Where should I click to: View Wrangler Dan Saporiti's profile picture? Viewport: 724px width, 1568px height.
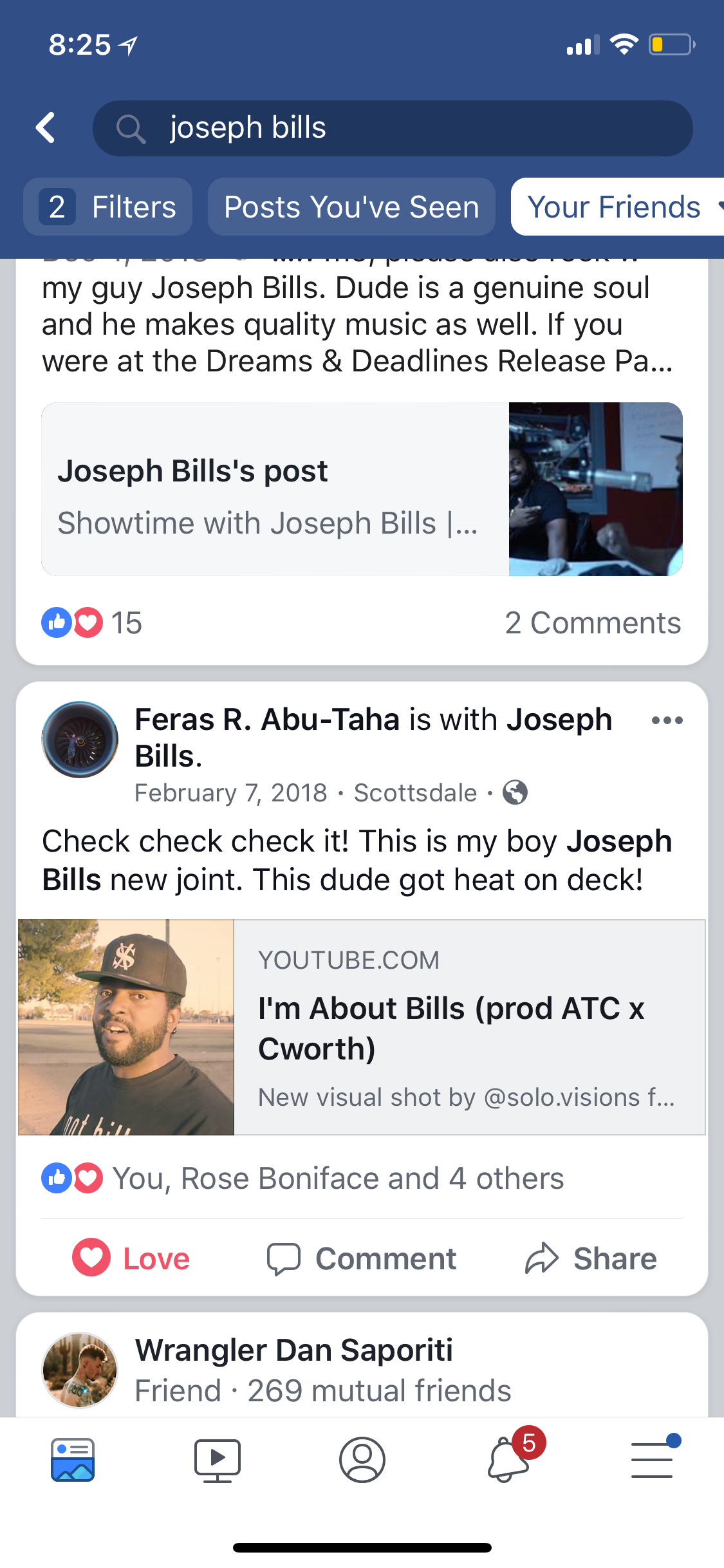click(80, 1370)
